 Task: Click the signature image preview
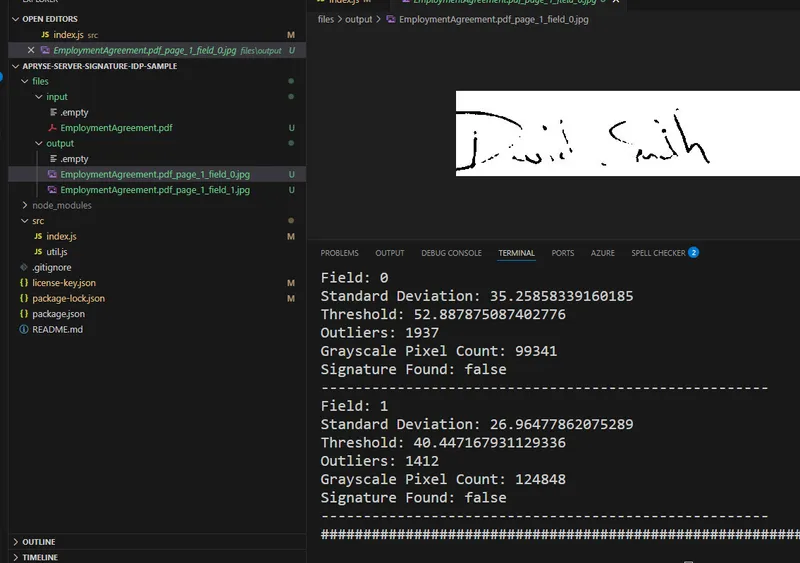coord(628,134)
